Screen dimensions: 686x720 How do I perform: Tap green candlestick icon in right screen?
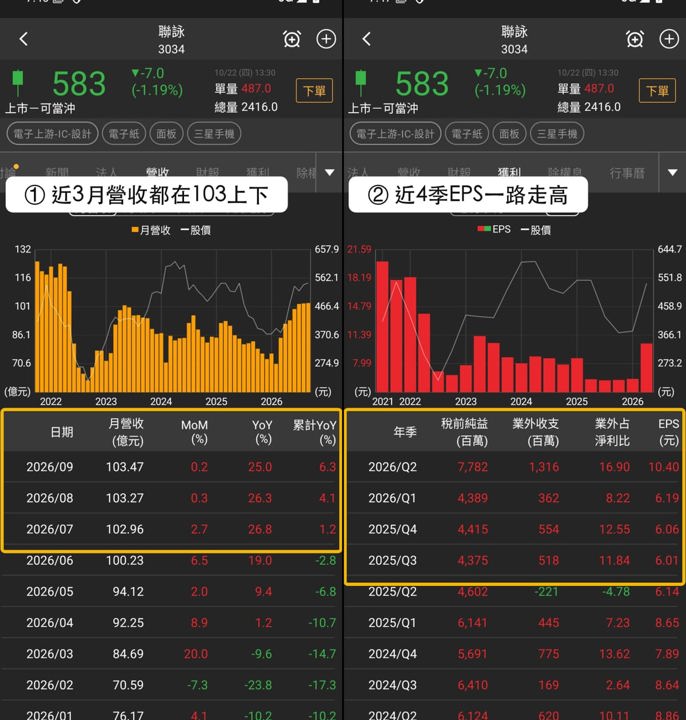pos(360,83)
